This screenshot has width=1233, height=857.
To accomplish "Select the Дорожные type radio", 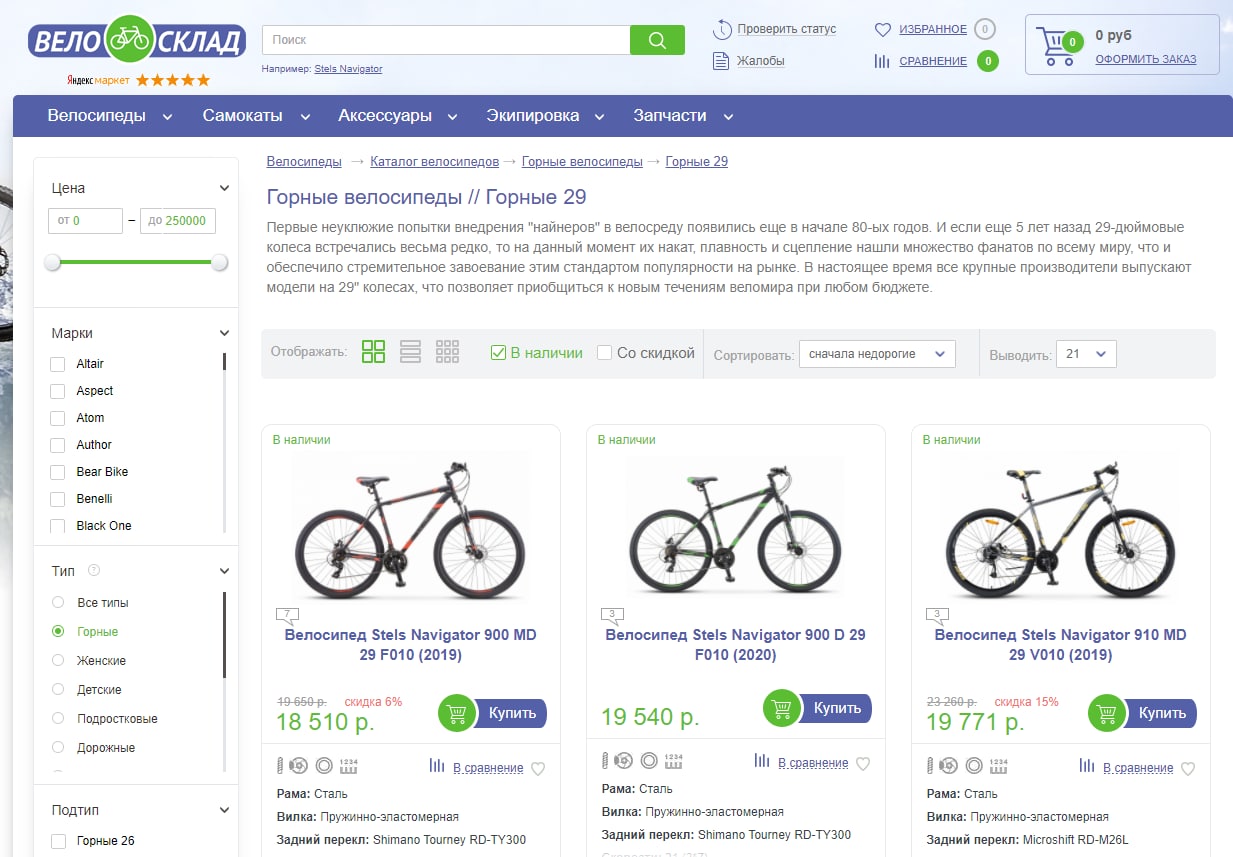I will point(58,747).
